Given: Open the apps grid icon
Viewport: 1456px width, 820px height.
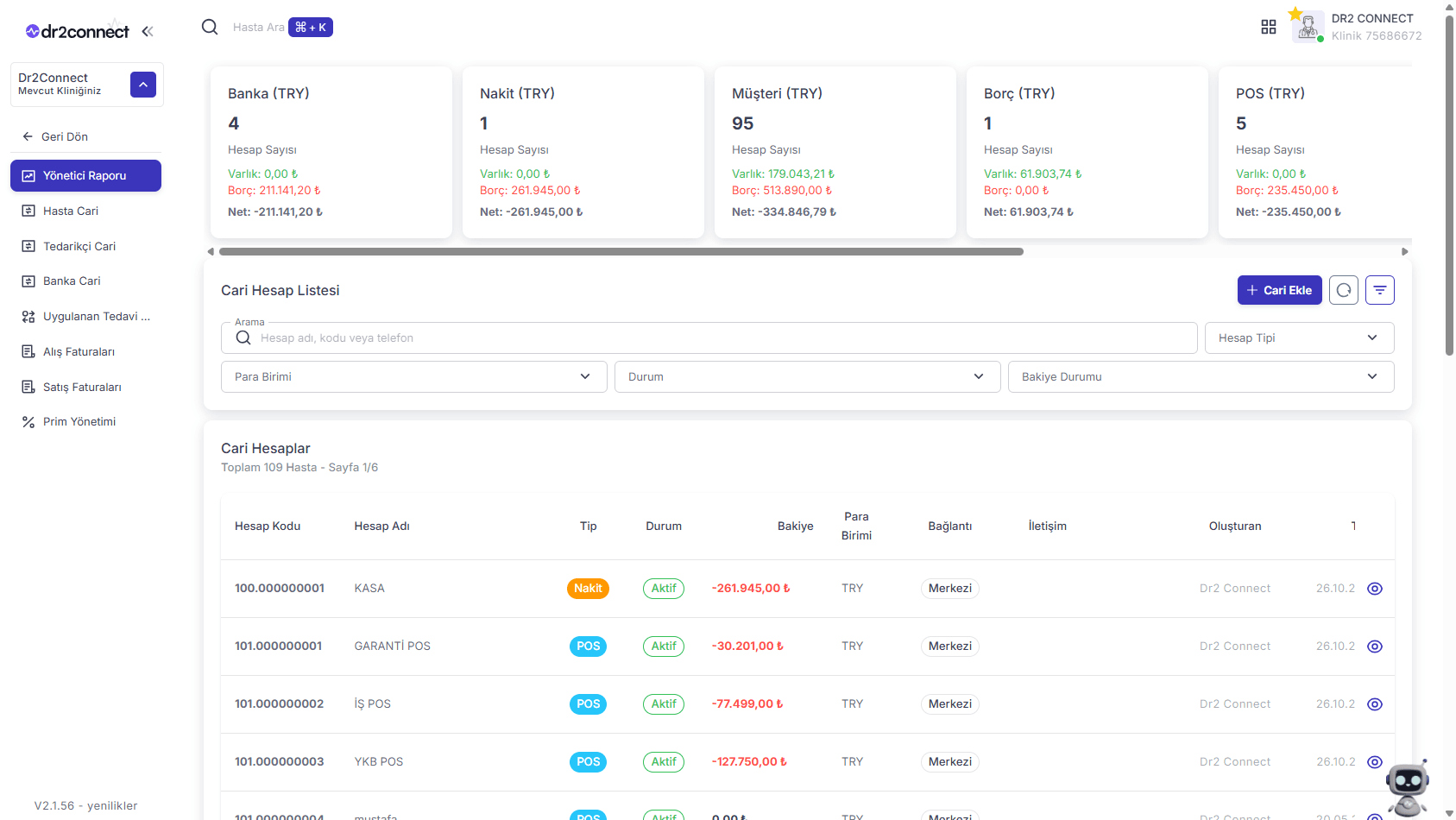Looking at the screenshot, I should tap(1269, 27).
